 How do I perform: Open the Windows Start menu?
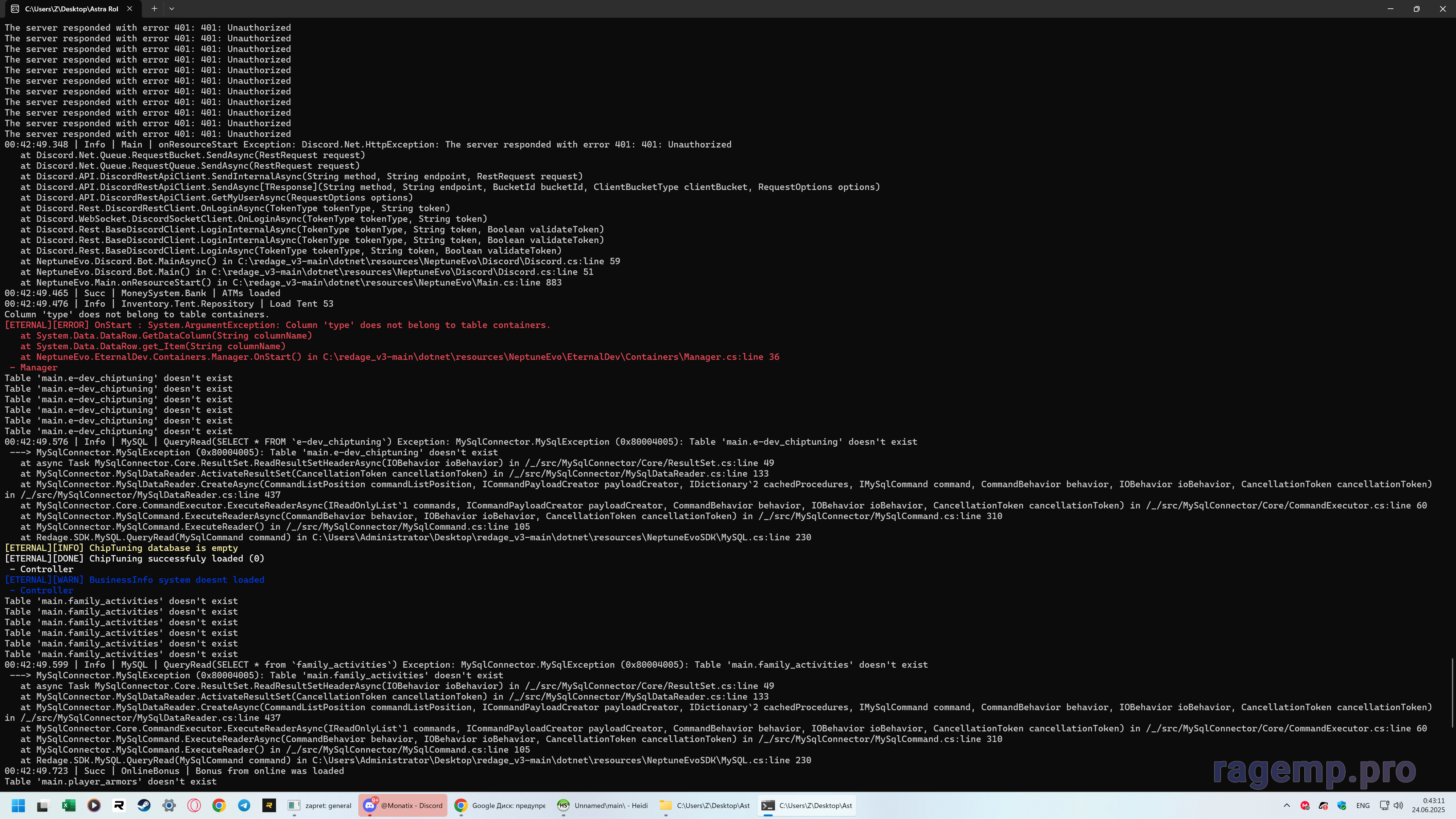[x=18, y=805]
